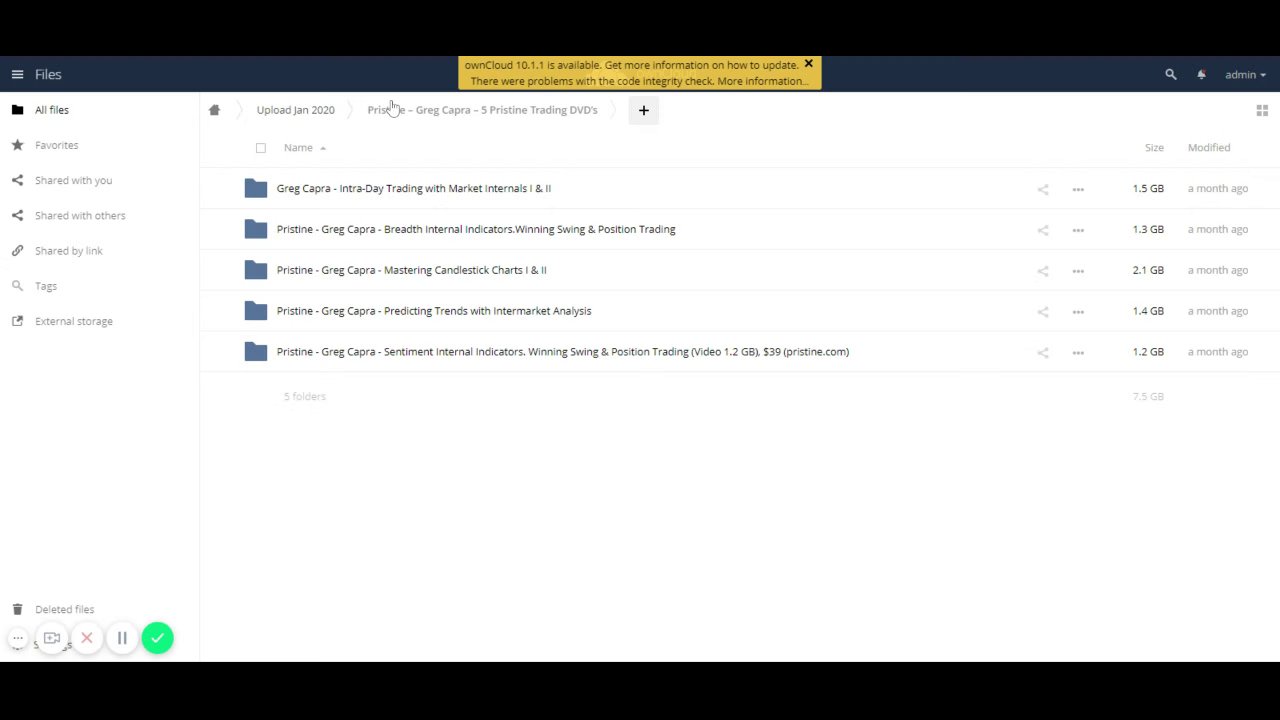Click the Favorites star icon
1280x720 pixels.
17,145
